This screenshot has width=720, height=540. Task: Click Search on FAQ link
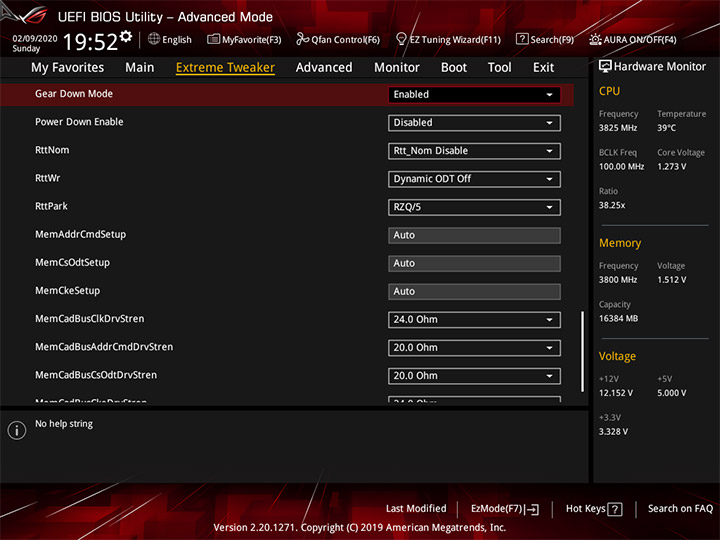coord(681,509)
